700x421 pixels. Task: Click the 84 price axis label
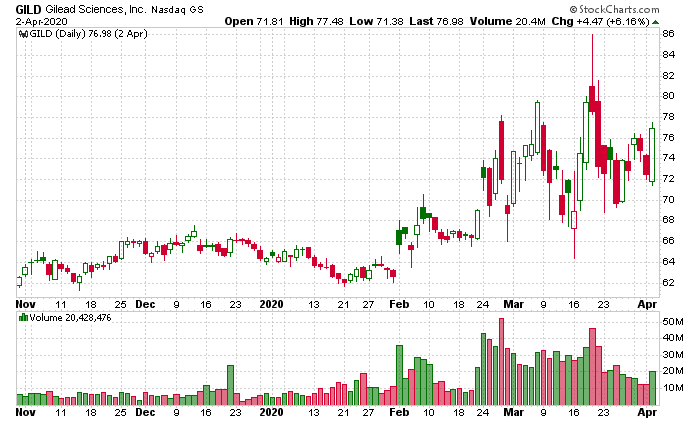668,55
